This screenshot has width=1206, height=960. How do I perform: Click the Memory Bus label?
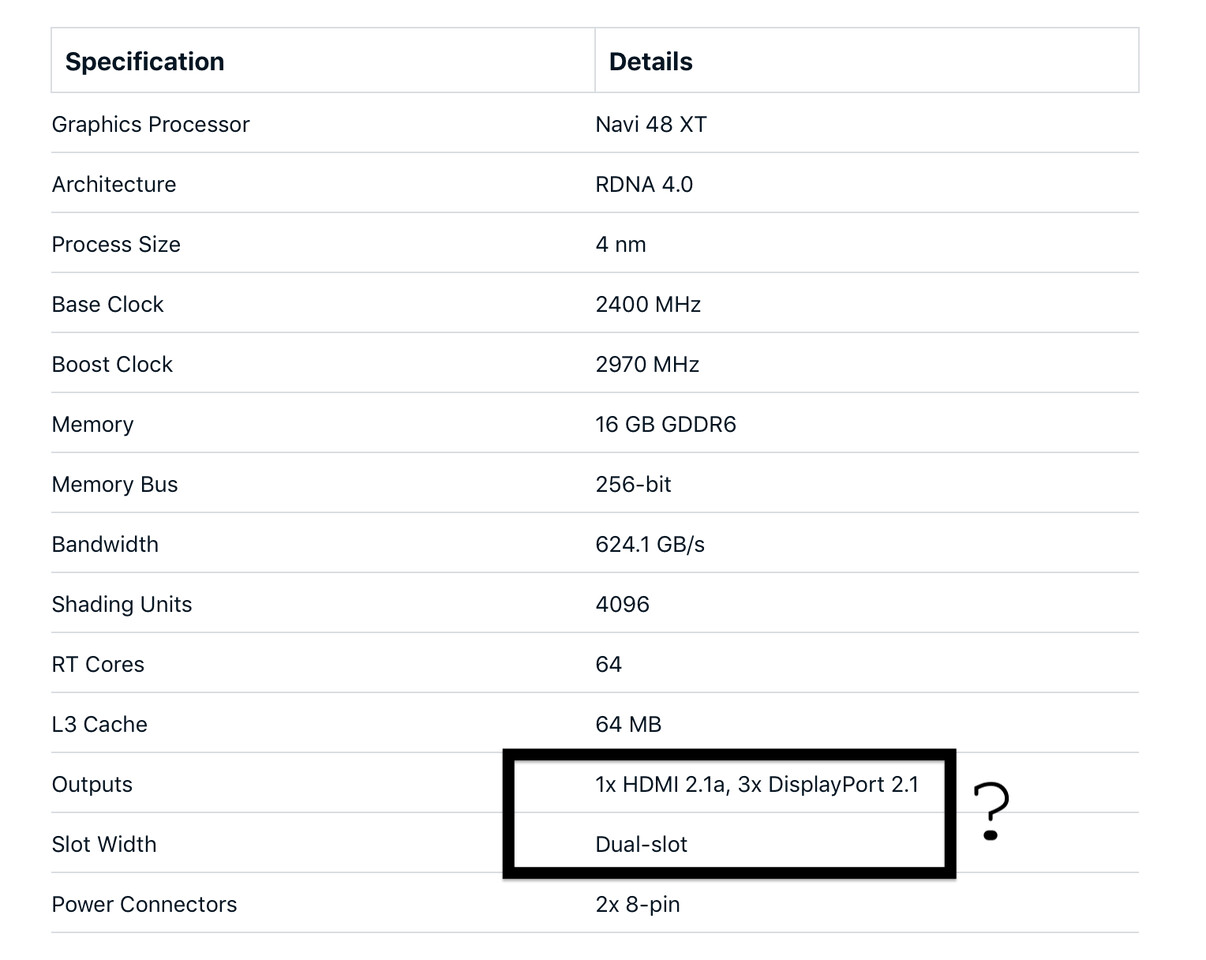[115, 485]
